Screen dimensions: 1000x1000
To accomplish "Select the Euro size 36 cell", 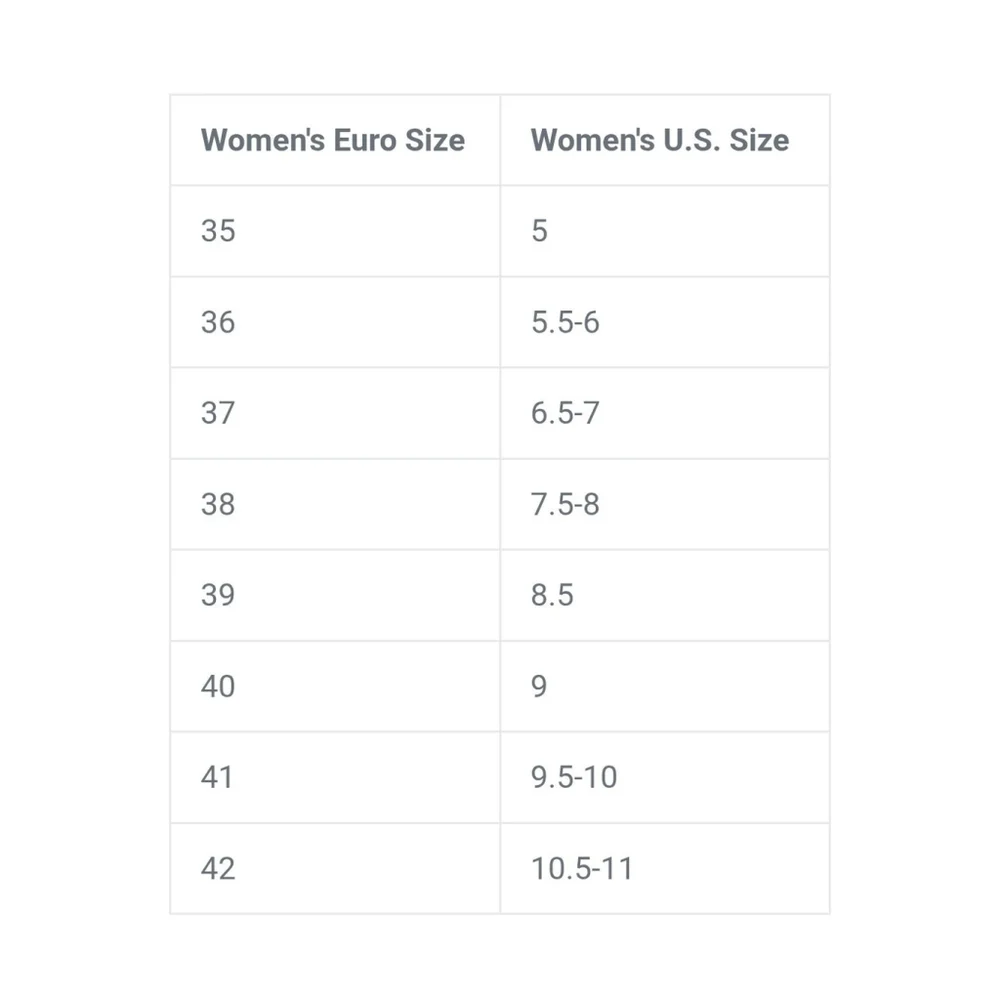I will point(335,322).
